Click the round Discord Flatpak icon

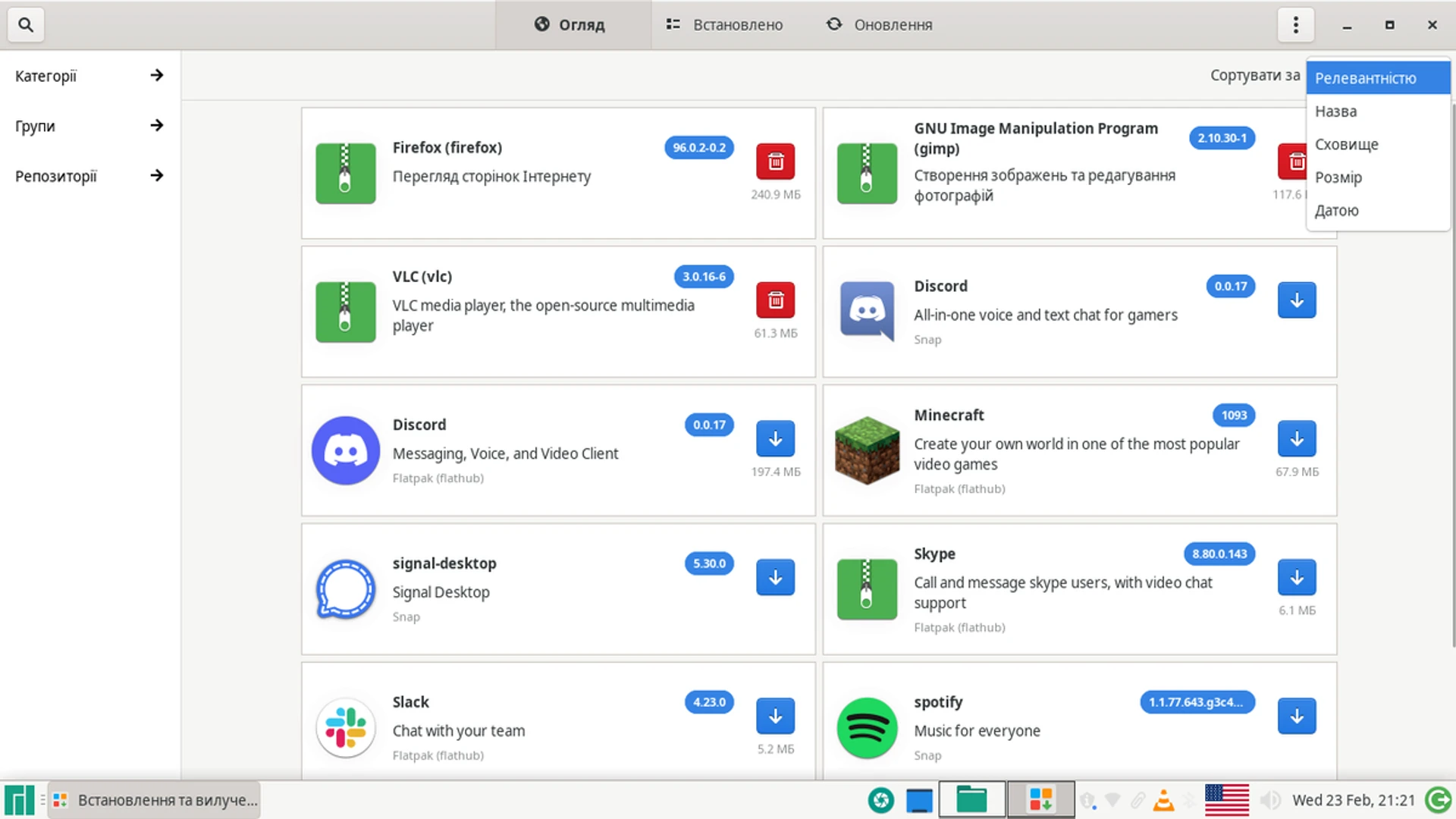tap(345, 450)
